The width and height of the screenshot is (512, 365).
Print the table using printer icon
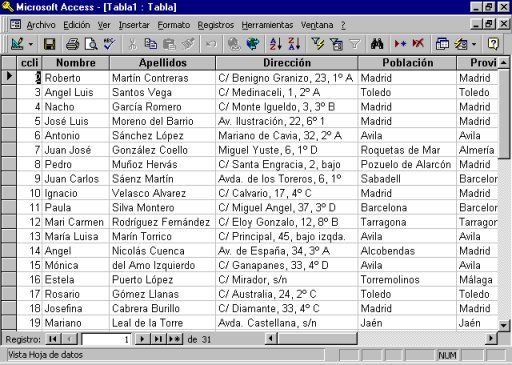[72, 44]
